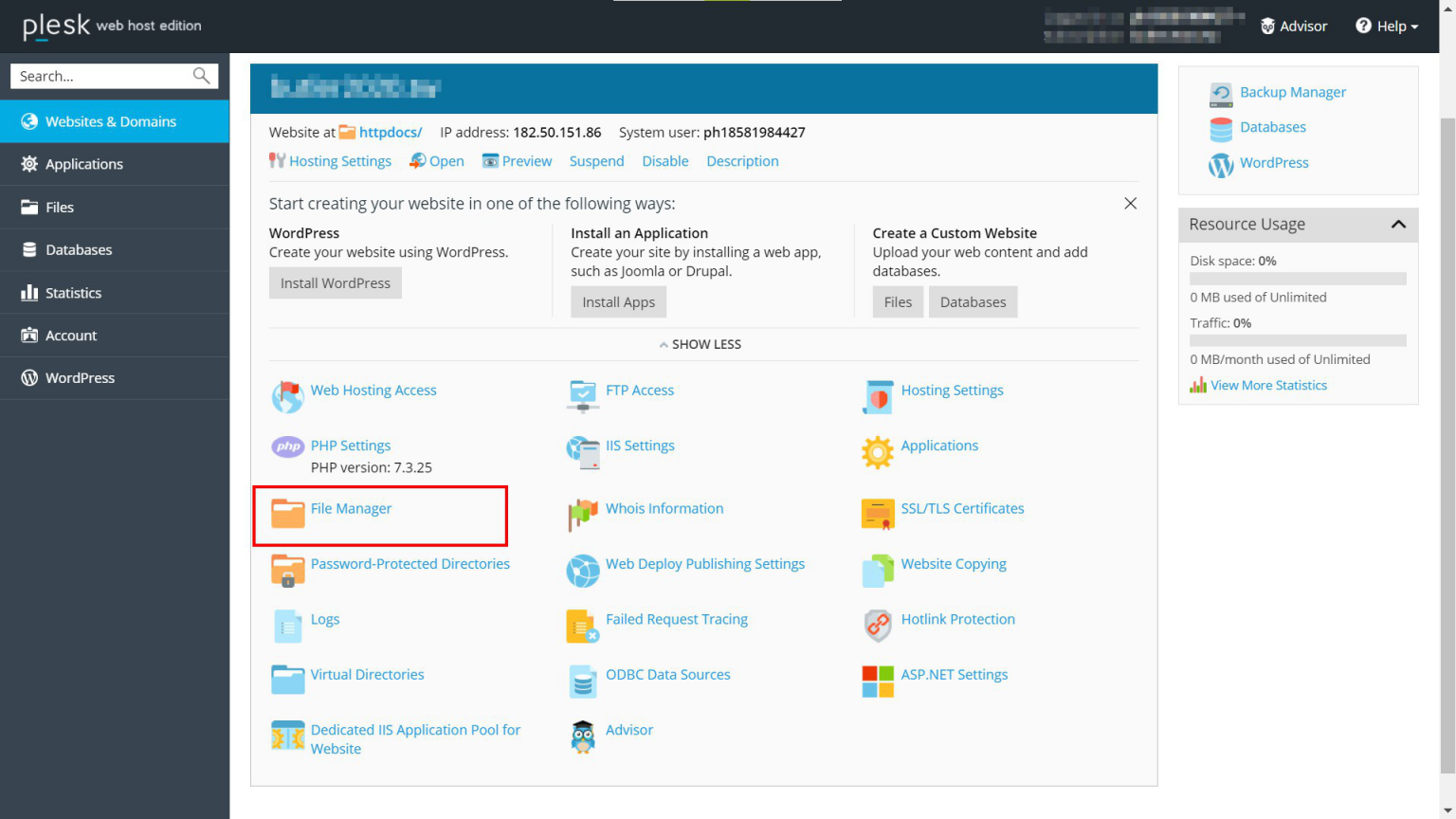This screenshot has width=1456, height=819.
Task: Open the Advisor owl icon
Action: (582, 737)
